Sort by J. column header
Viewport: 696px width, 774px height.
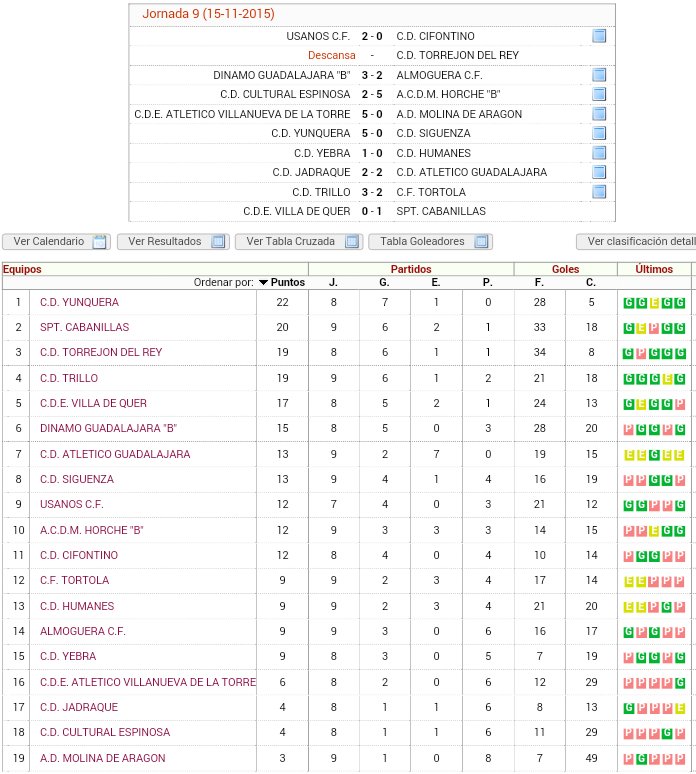click(333, 282)
